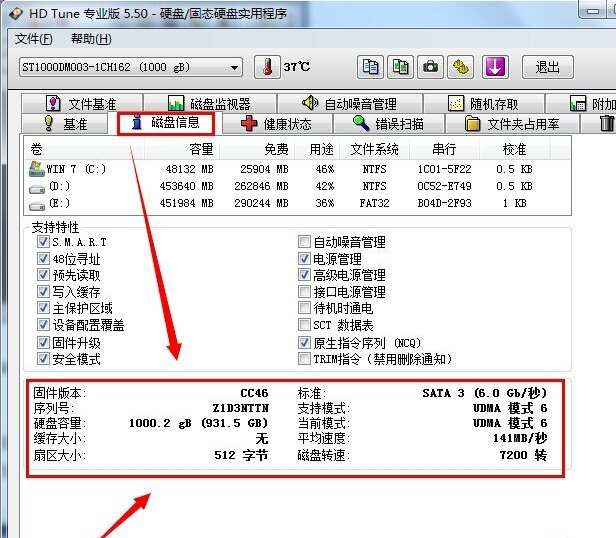This screenshot has width=616, height=538.
Task: Toggle the 接口电源管理 checkbox
Action: click(x=304, y=291)
